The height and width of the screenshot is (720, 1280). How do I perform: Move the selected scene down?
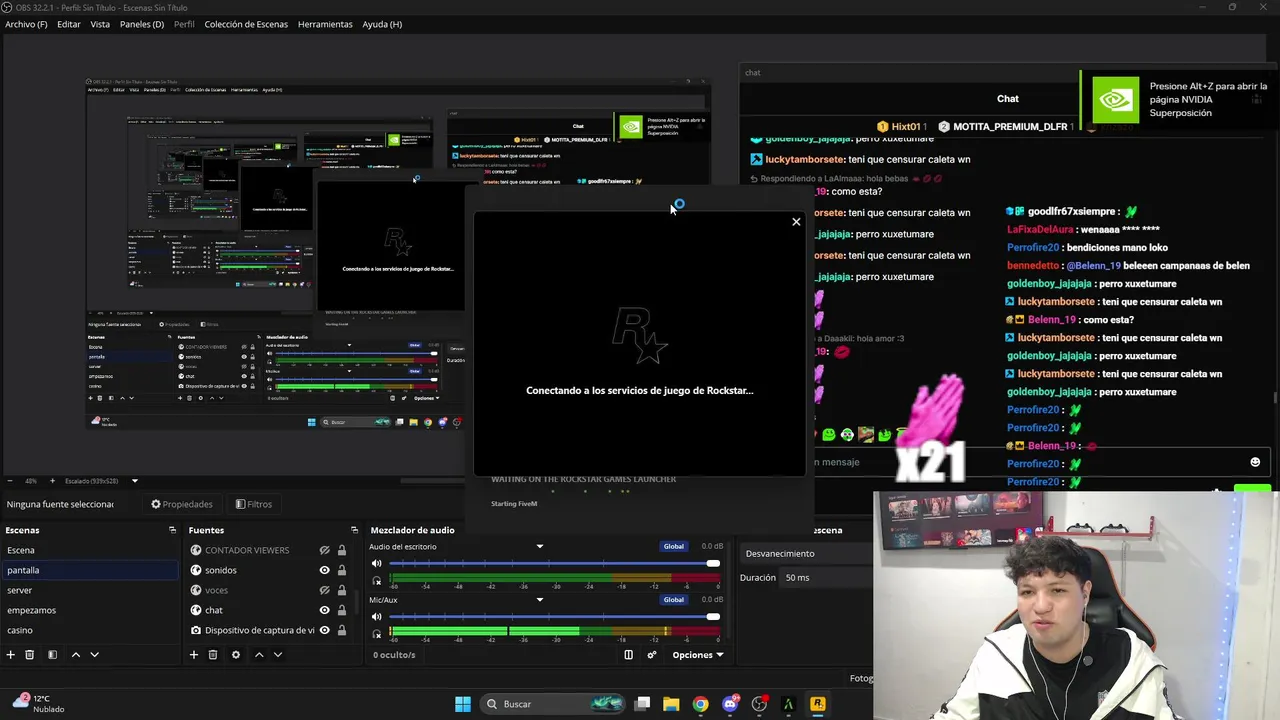click(x=94, y=655)
